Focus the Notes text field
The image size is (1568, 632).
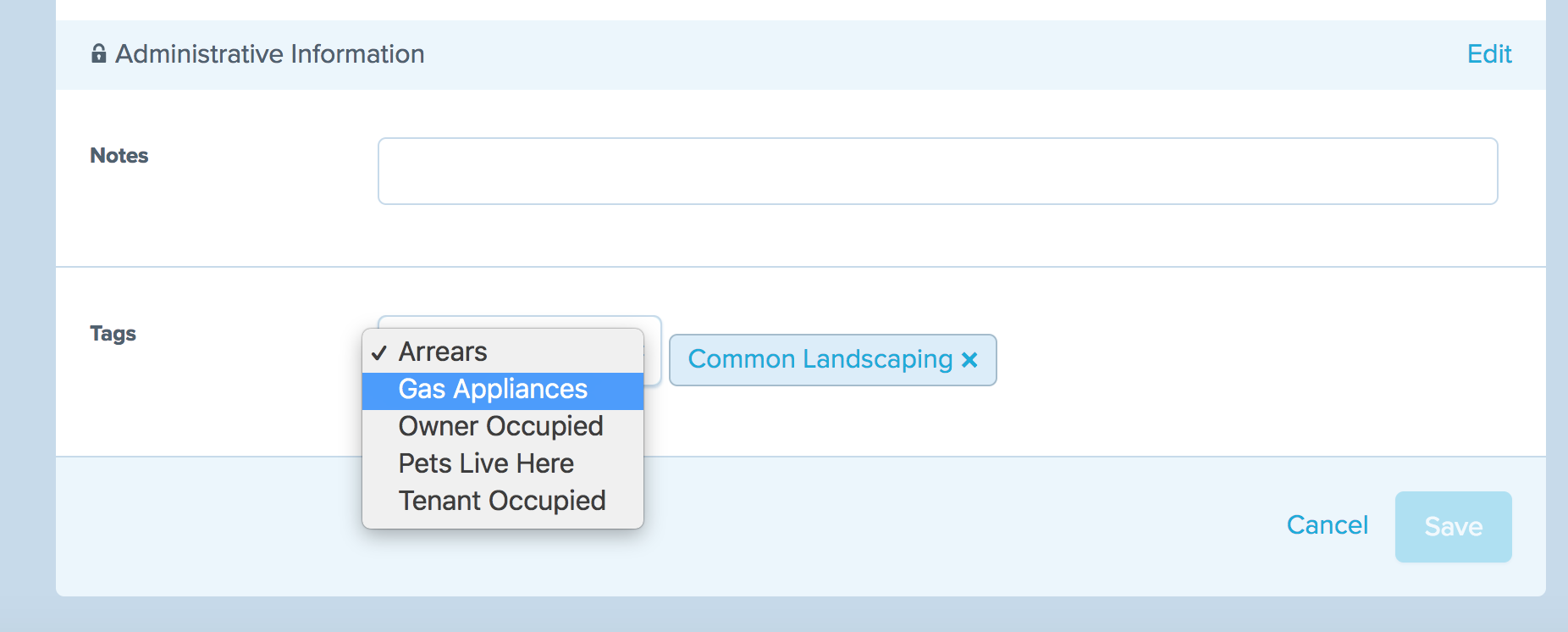pyautogui.click(x=937, y=171)
